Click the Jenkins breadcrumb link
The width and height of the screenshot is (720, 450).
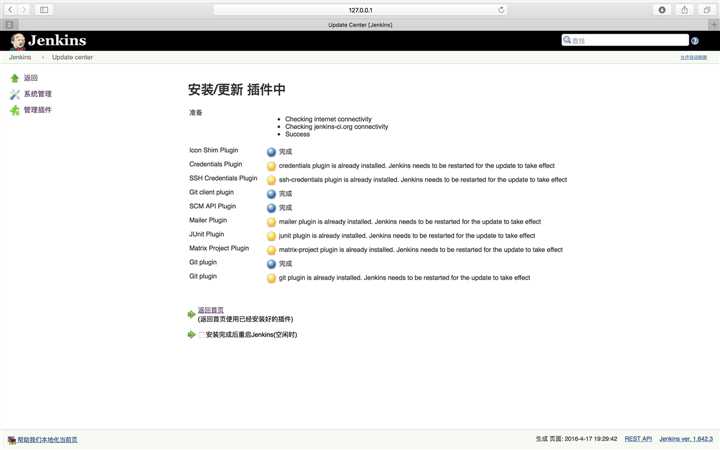[20, 57]
